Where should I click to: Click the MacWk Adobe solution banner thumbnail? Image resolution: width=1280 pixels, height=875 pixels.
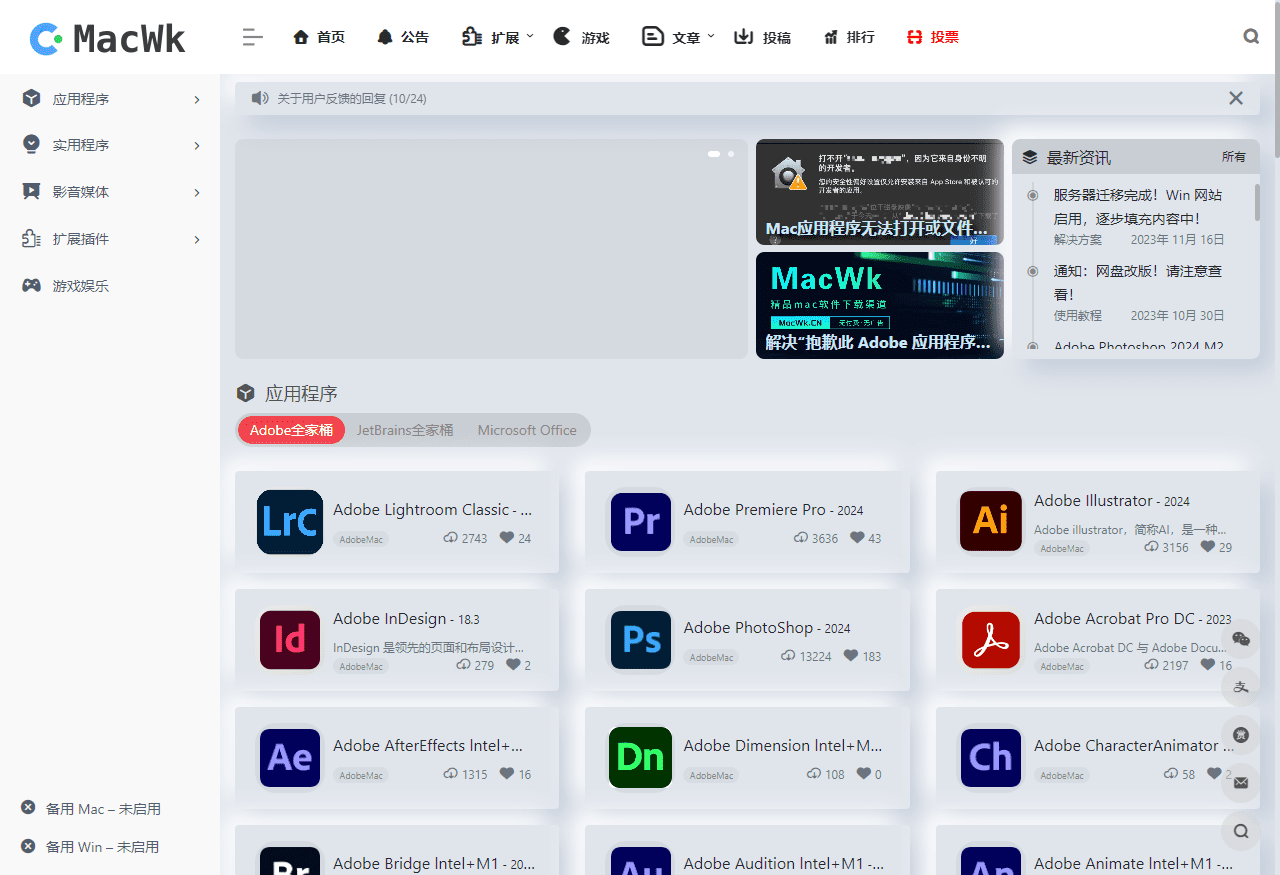point(880,305)
